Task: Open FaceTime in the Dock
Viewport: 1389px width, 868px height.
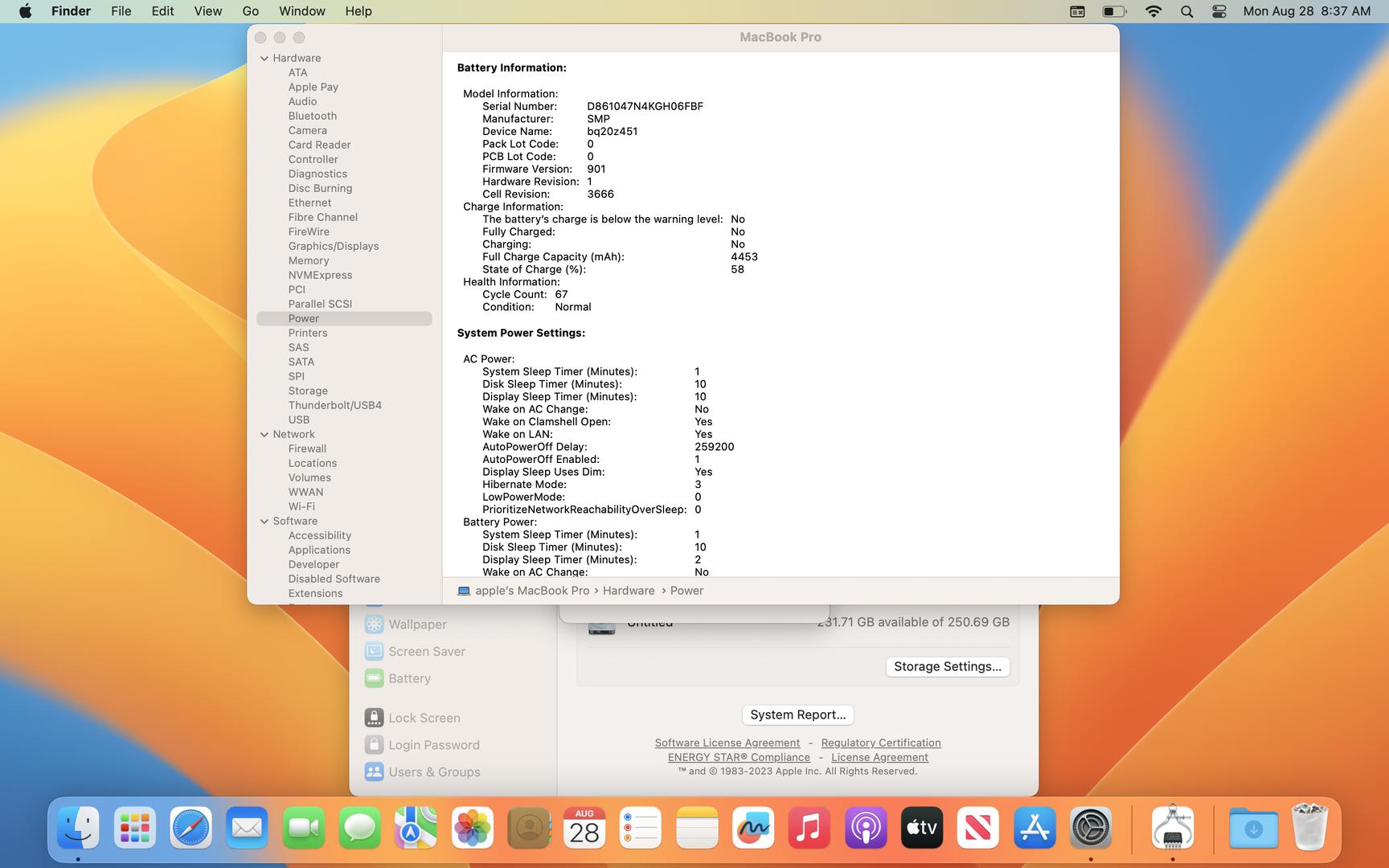Action: tap(303, 828)
